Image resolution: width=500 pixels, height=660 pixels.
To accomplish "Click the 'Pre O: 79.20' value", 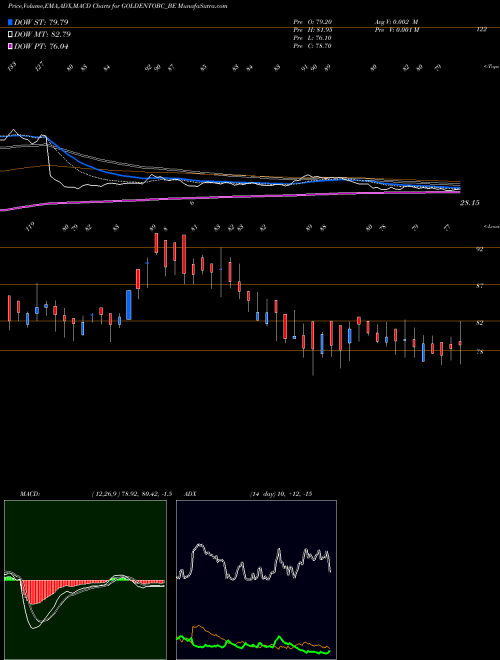I will pyautogui.click(x=312, y=22).
